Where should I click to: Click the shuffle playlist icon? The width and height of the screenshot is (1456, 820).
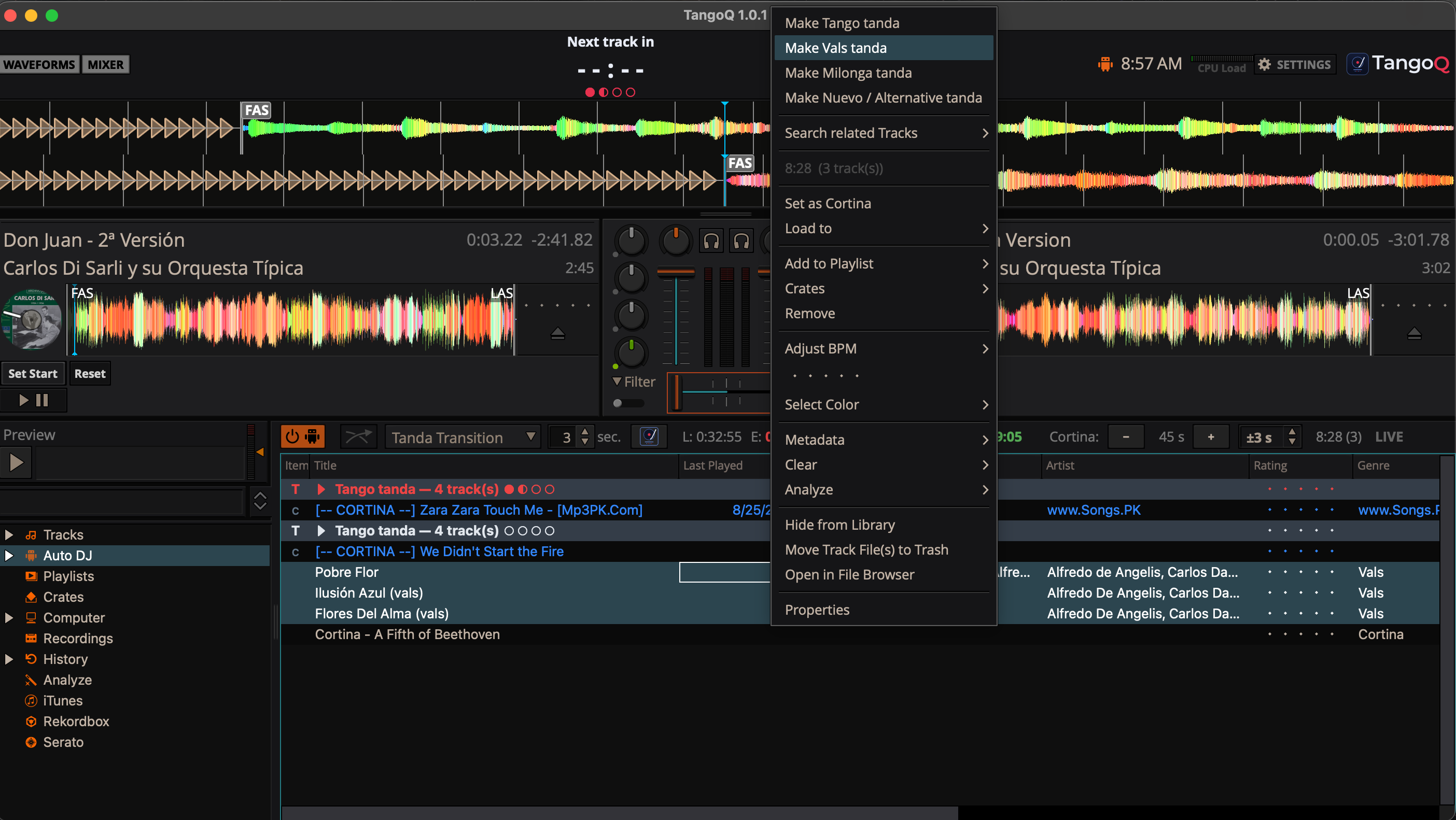click(359, 437)
